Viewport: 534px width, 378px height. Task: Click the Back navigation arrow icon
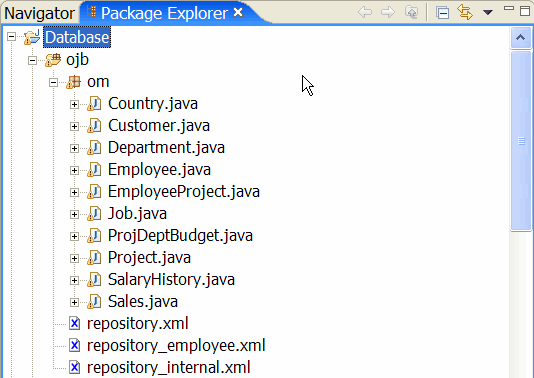pyautogui.click(x=365, y=13)
